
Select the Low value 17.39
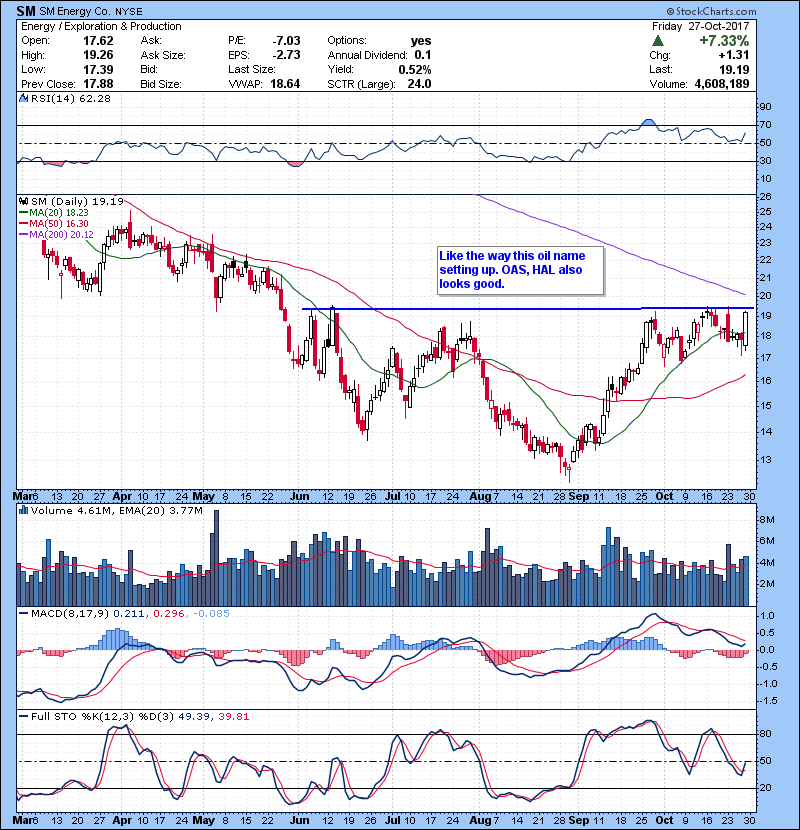click(x=98, y=69)
